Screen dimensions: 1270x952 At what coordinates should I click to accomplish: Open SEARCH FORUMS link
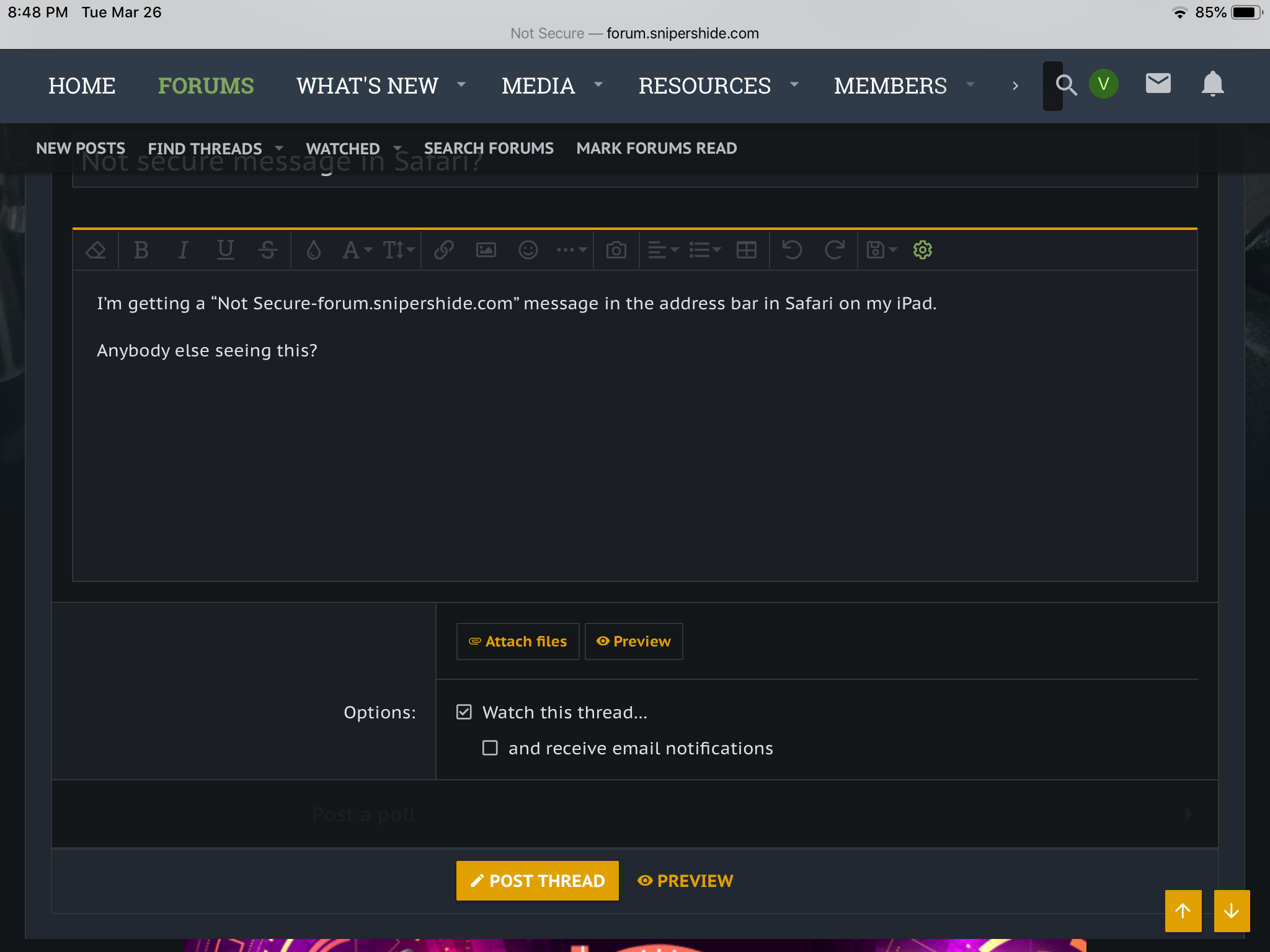click(x=489, y=148)
